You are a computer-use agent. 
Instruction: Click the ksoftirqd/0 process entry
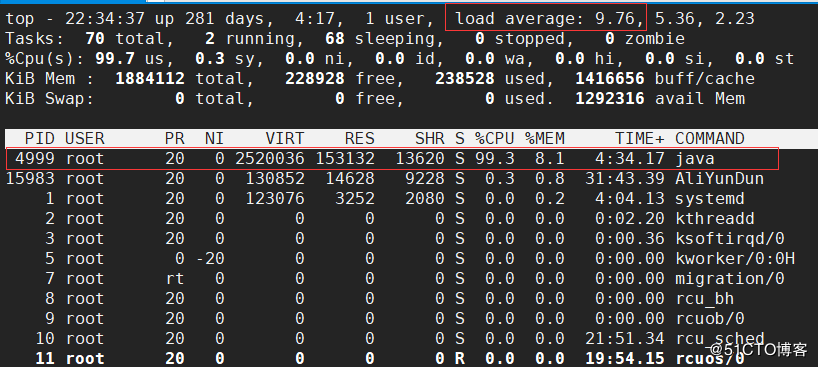pos(730,239)
